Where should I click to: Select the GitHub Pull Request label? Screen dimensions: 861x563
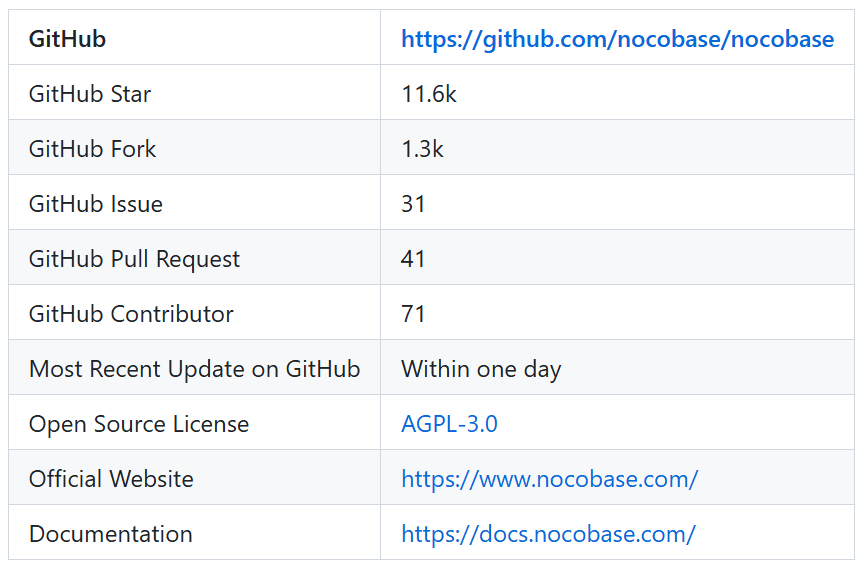[x=134, y=259]
